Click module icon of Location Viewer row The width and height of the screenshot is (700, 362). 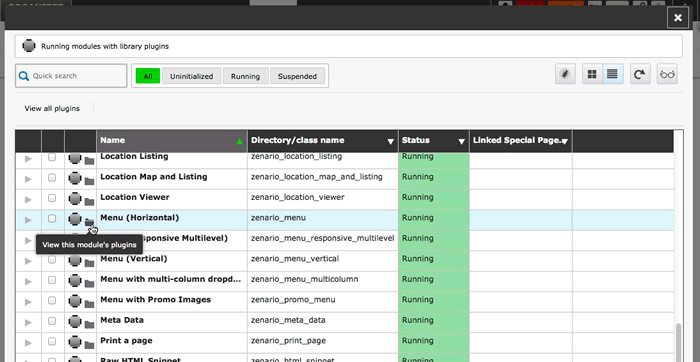pos(75,199)
